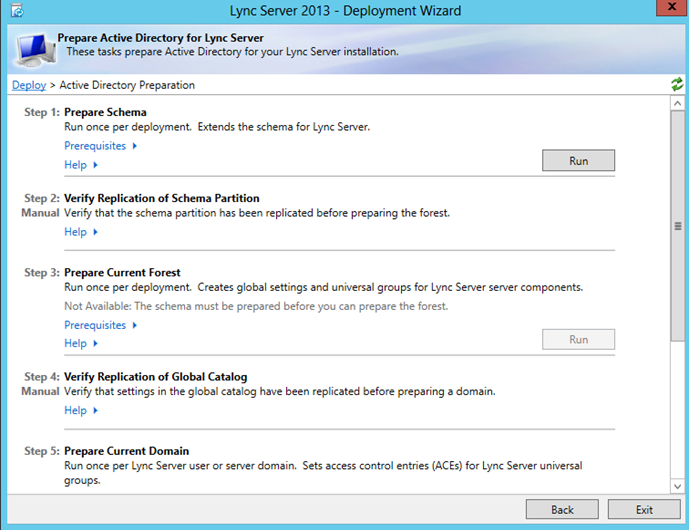Click 'Extends the schema for Lync Server' description
Viewport: 689px width, 530px height.
pos(284,127)
